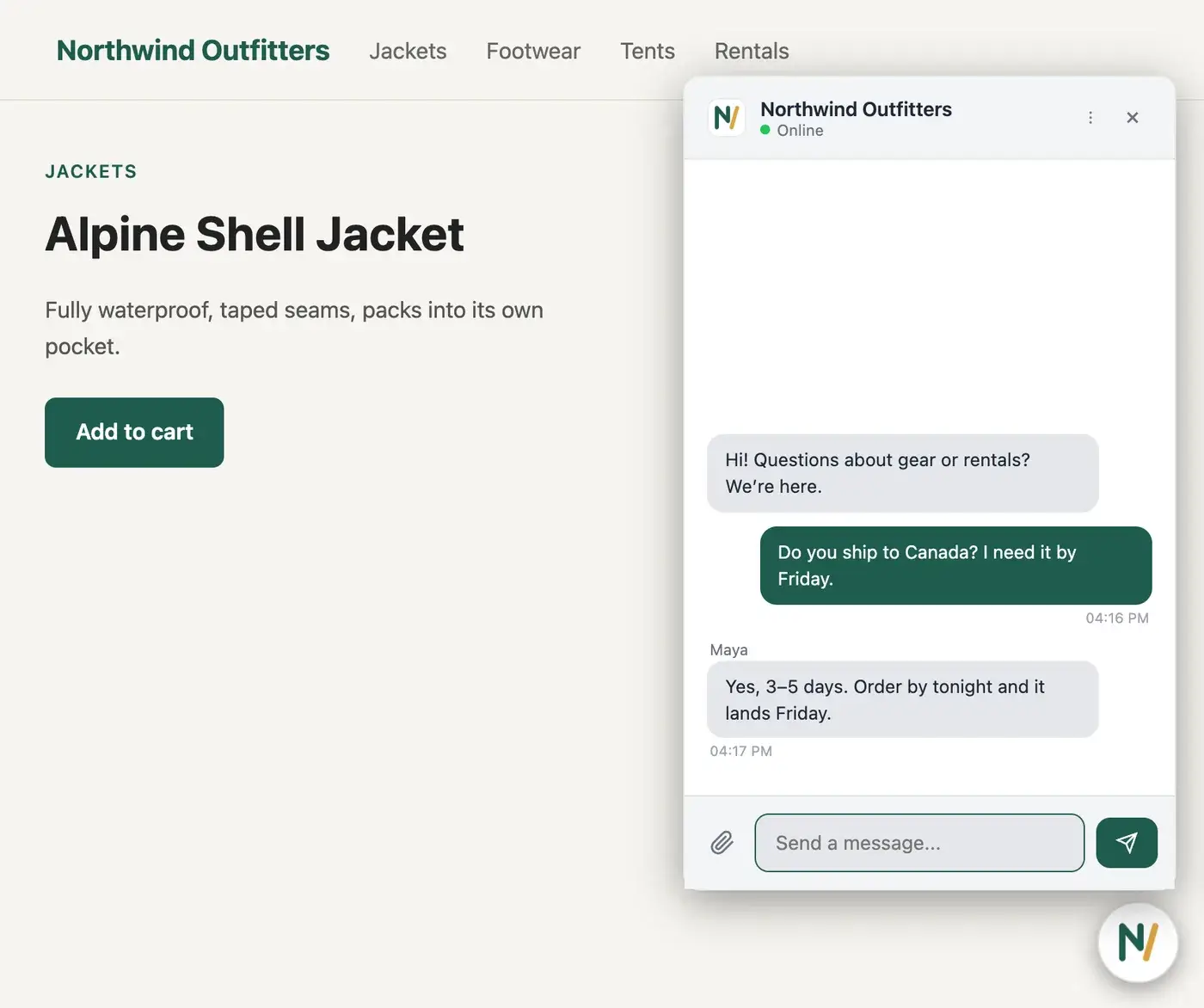The height and width of the screenshot is (1008, 1204).
Task: Open the Footwear navigation item
Action: 533,52
